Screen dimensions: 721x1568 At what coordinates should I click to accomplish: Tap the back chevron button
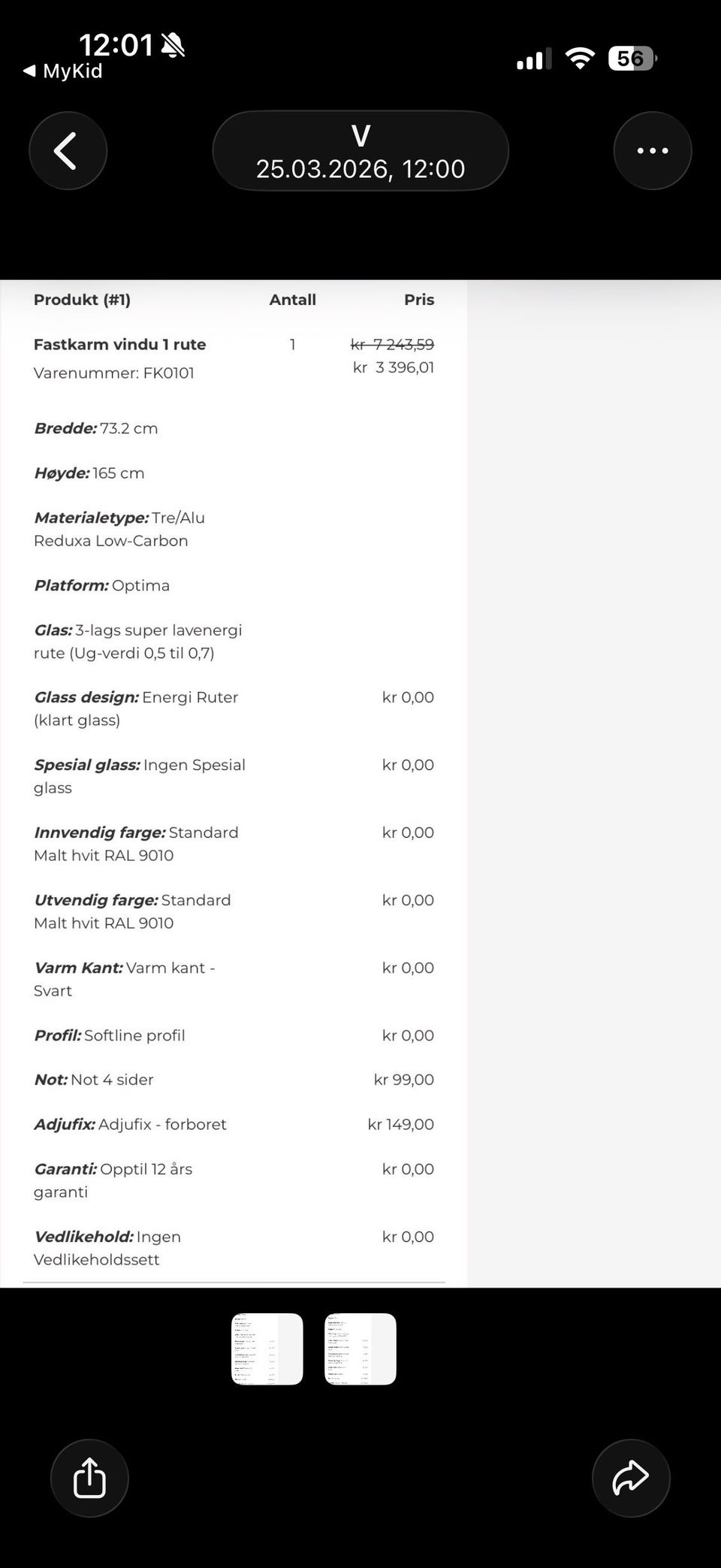[68, 151]
